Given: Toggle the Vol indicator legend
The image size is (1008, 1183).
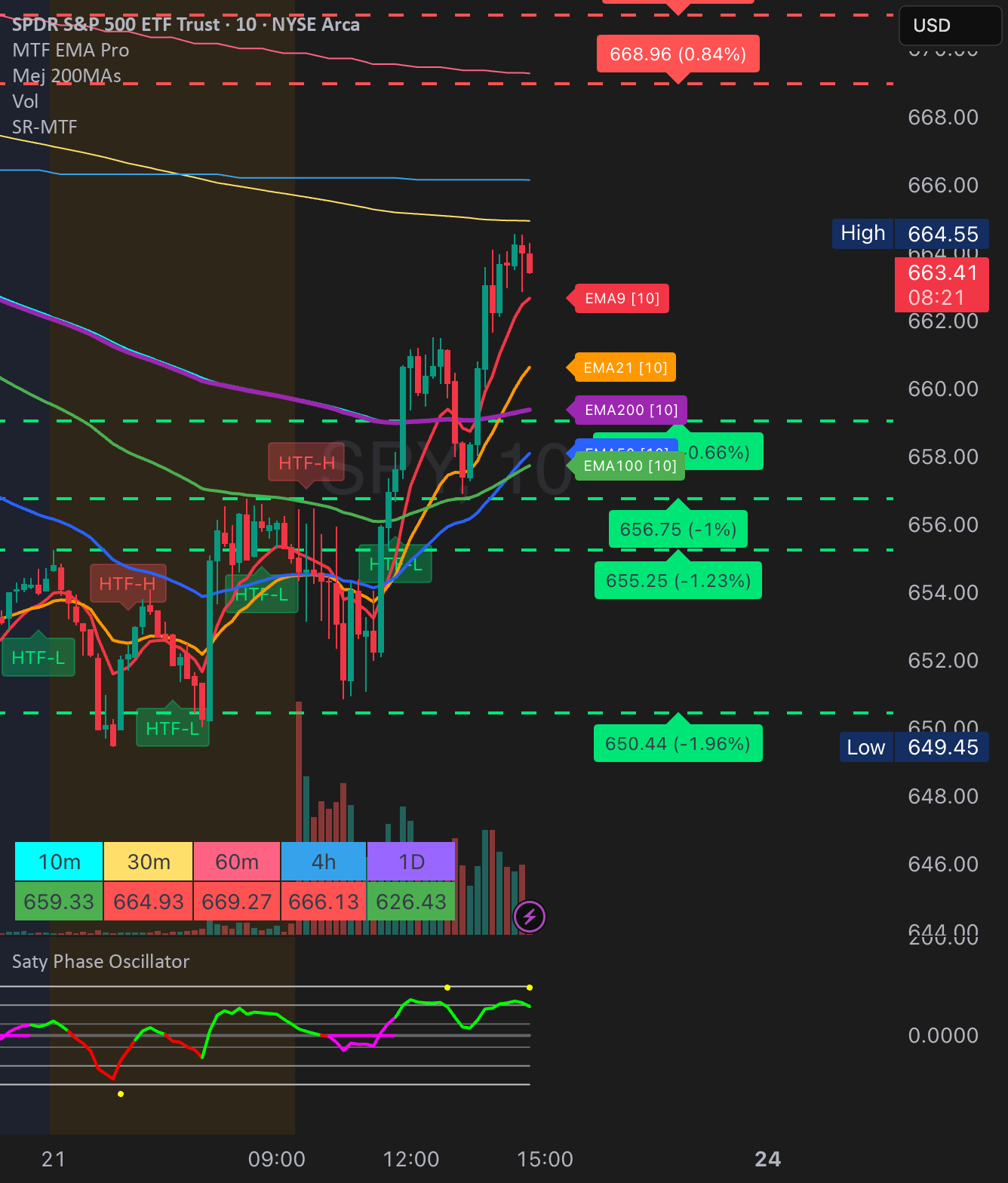Looking at the screenshot, I should 26,101.
